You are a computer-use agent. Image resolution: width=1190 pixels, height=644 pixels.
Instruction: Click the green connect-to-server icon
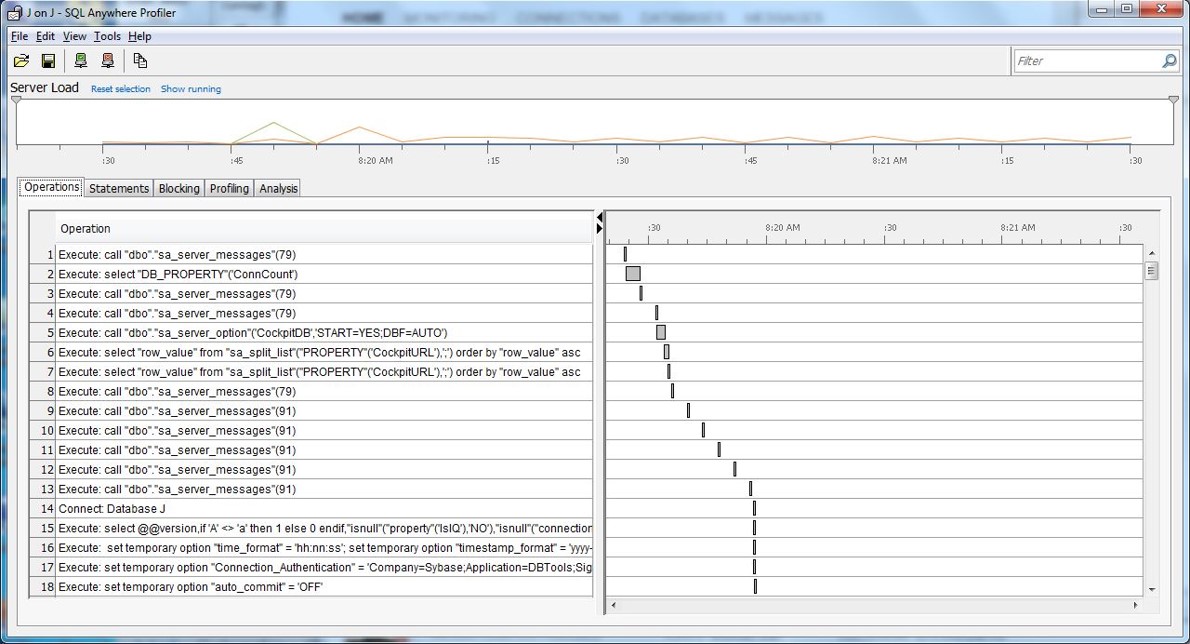click(79, 60)
